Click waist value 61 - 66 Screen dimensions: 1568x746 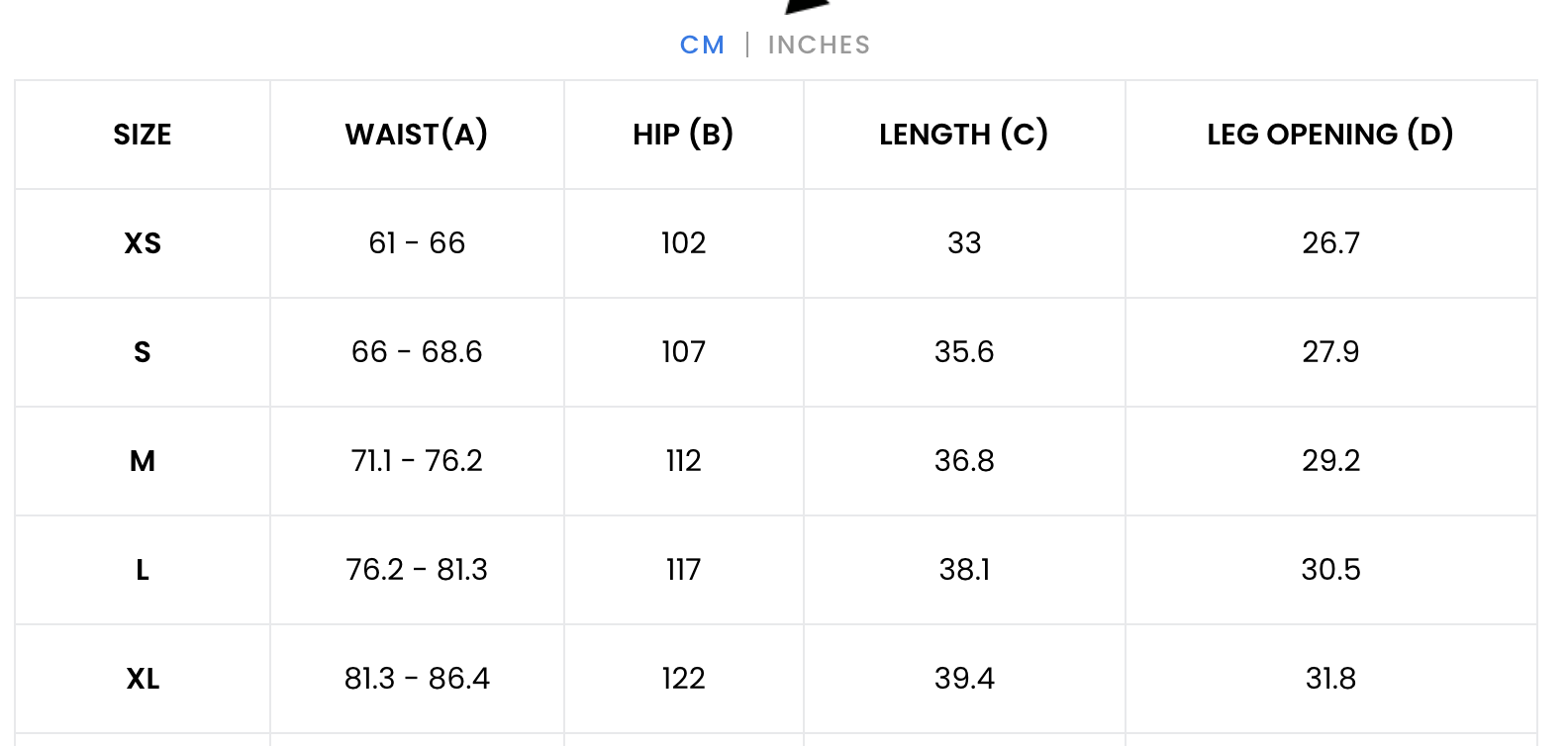point(417,243)
